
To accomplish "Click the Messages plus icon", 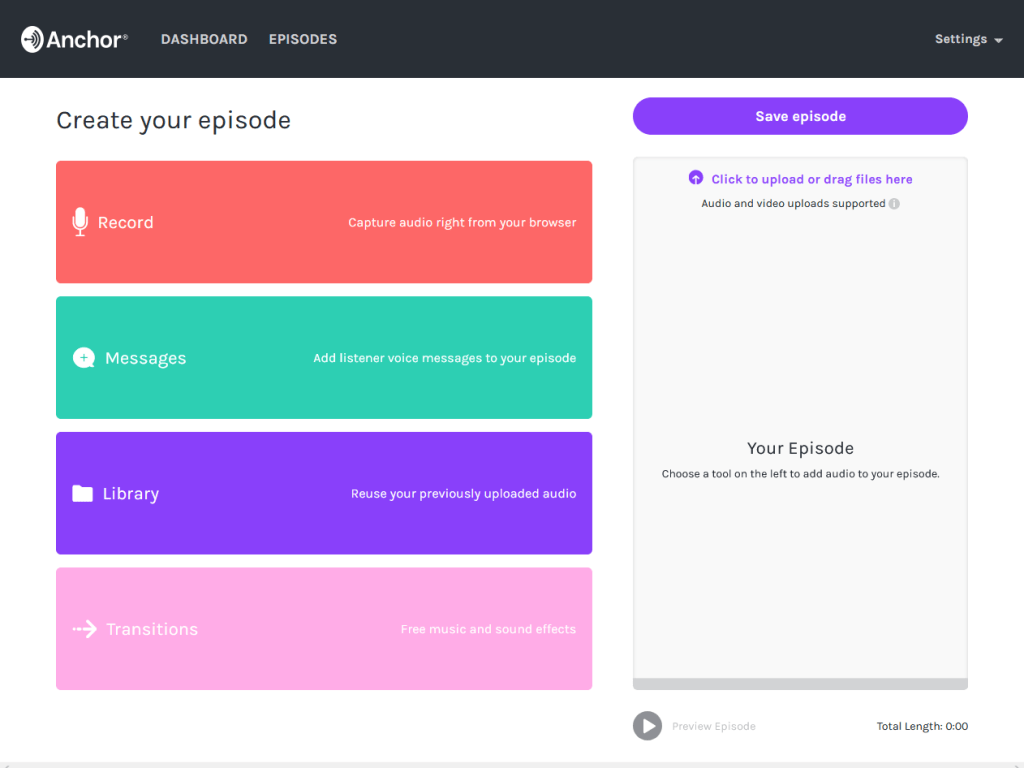I will [x=83, y=357].
